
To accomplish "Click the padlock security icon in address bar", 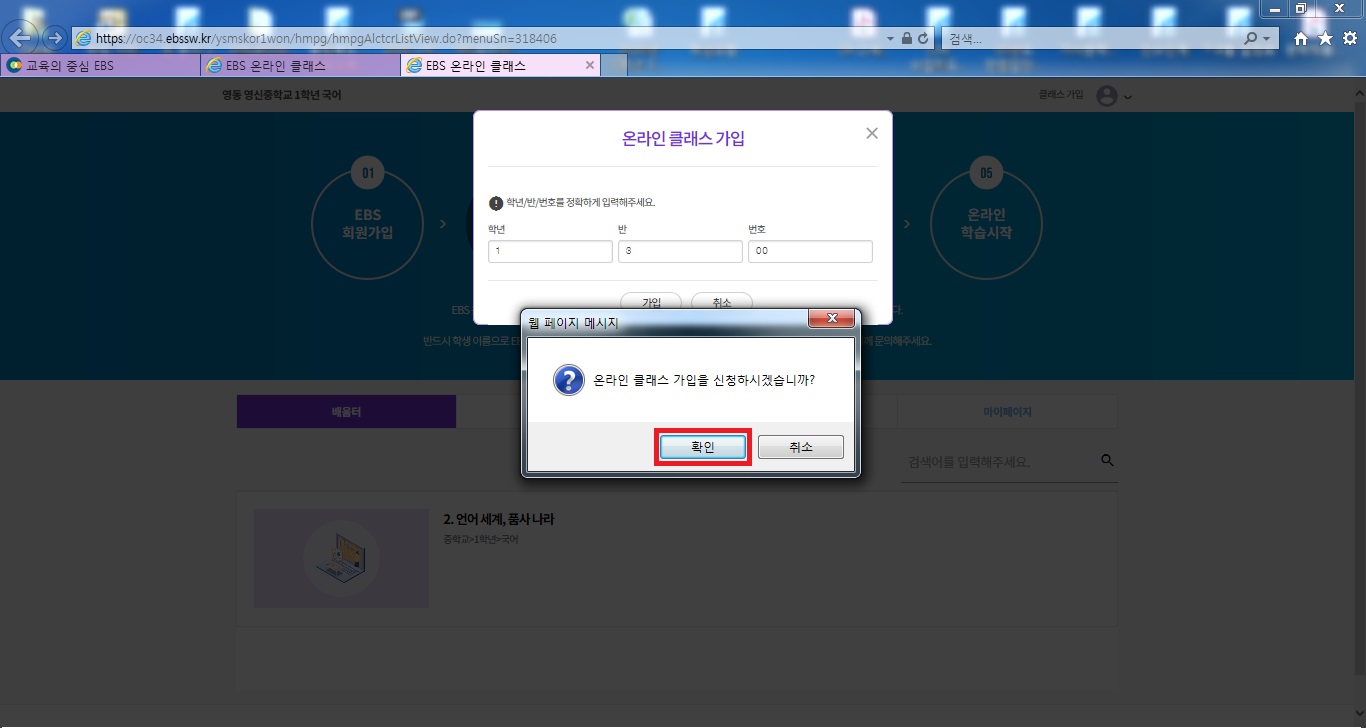I will pyautogui.click(x=907, y=38).
